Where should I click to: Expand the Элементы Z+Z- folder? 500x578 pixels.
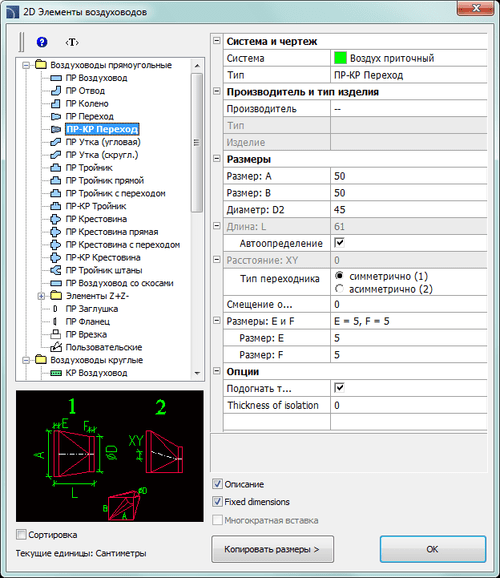41,296
